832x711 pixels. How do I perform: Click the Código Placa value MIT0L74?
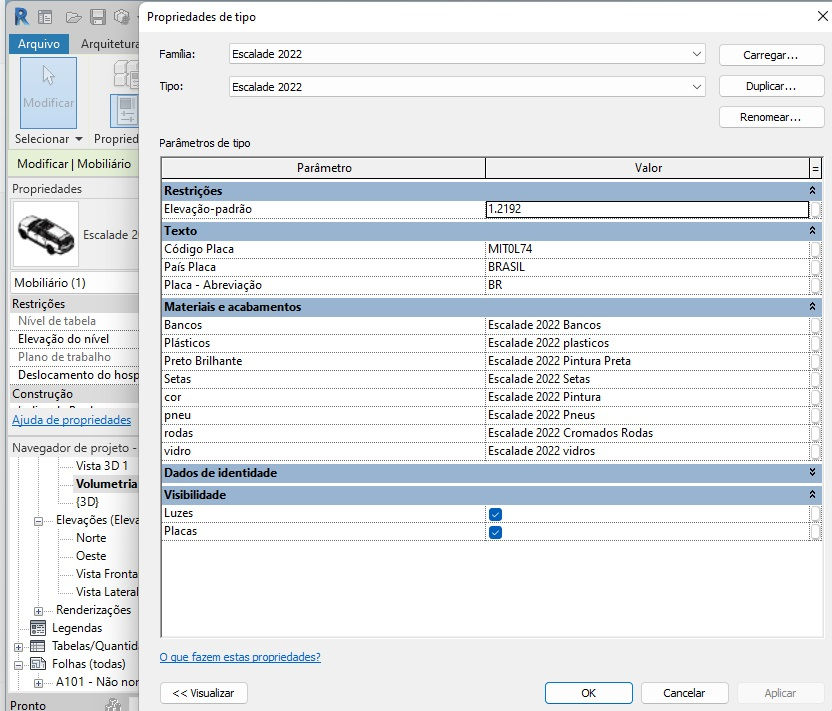(x=647, y=249)
